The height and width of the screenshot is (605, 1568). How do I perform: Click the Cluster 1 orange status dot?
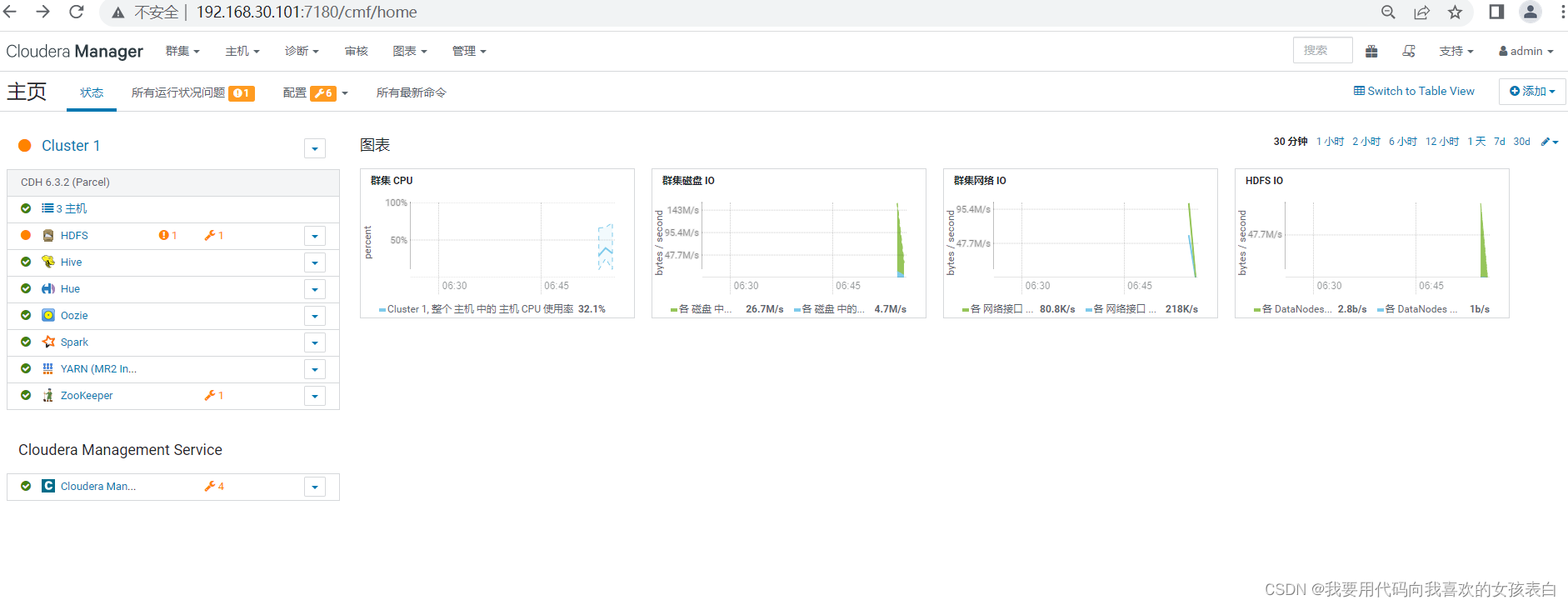pyautogui.click(x=25, y=146)
